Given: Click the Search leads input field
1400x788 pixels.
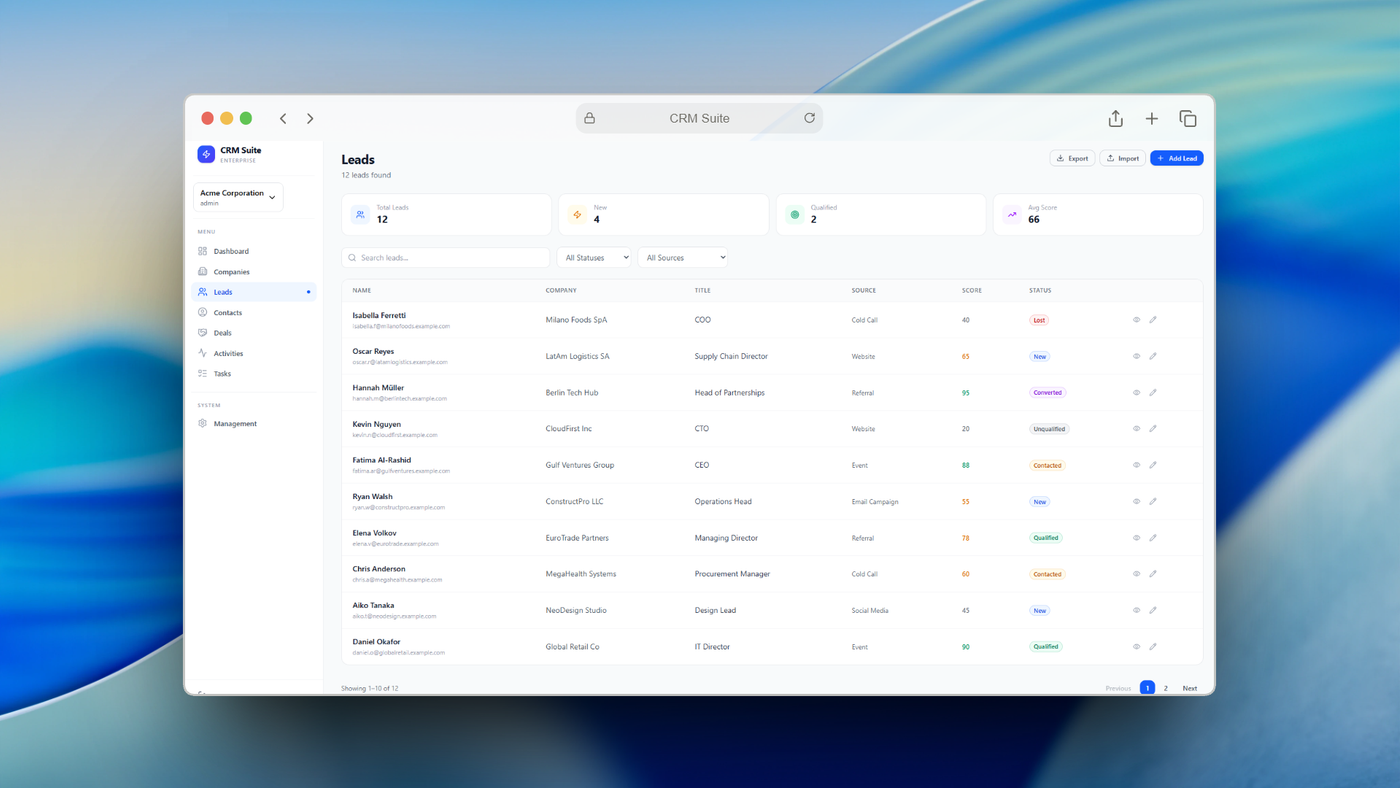Looking at the screenshot, I should click(x=445, y=257).
